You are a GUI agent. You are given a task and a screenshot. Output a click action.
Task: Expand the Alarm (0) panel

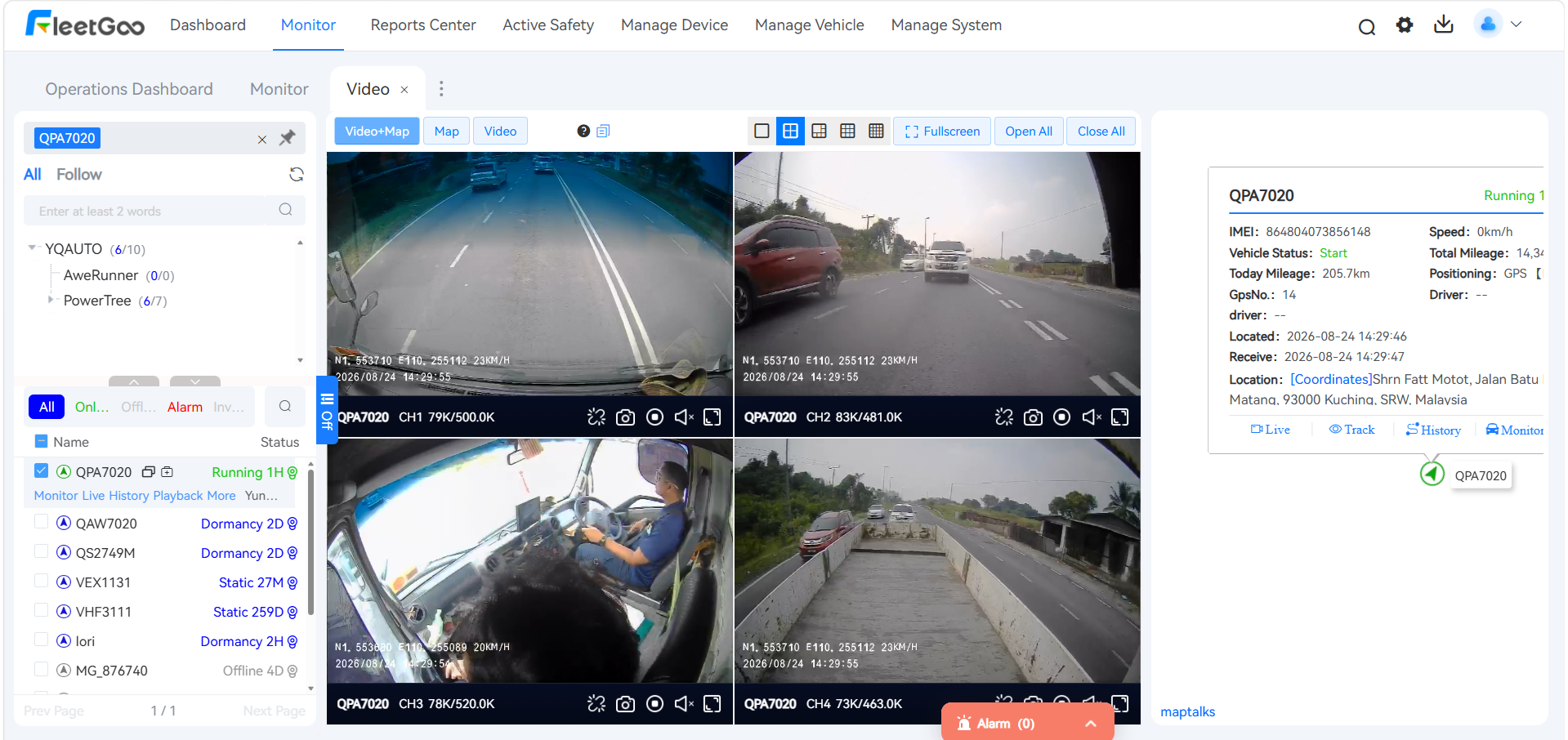(1091, 724)
